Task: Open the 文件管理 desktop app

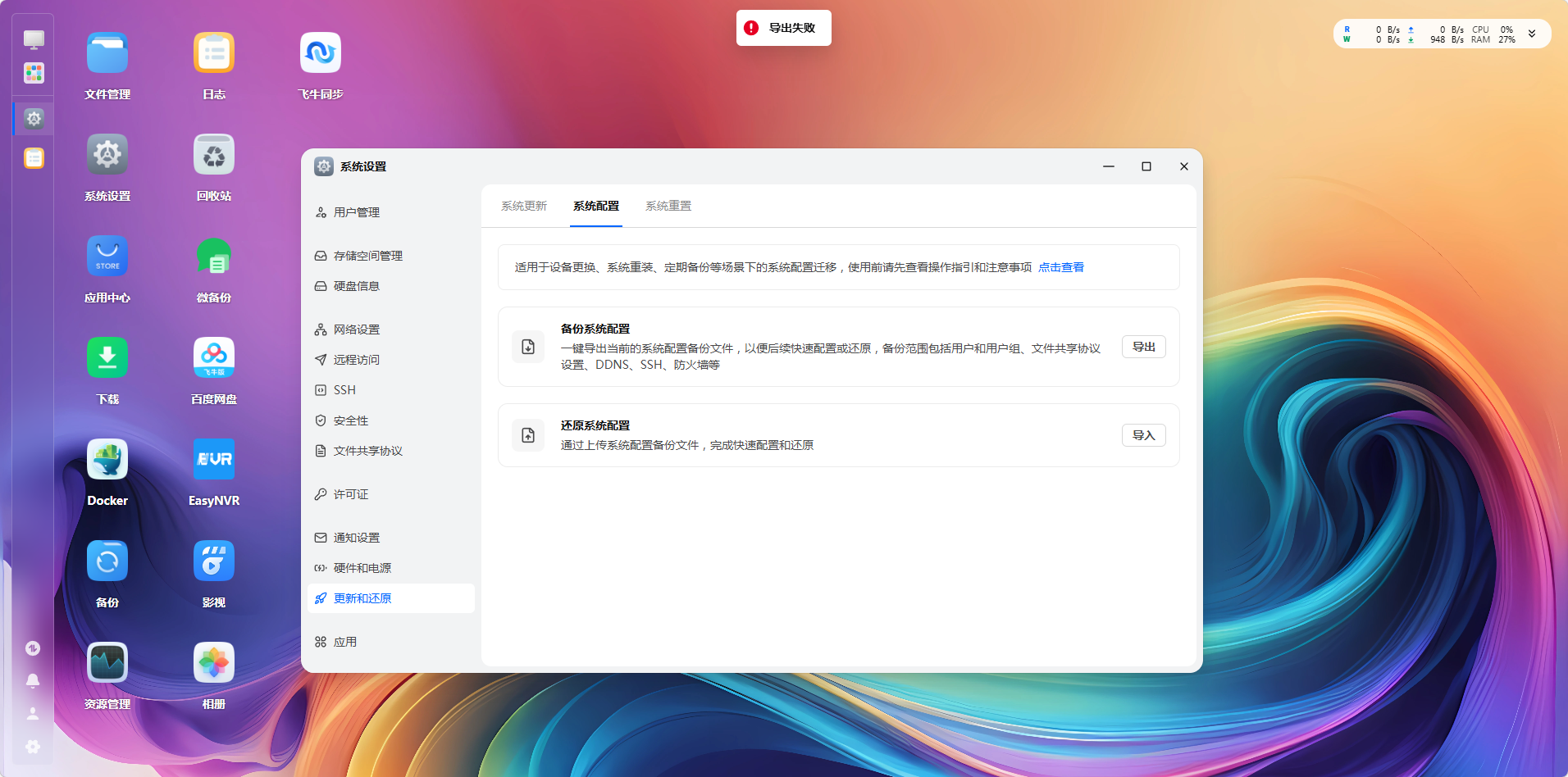Action: click(107, 53)
